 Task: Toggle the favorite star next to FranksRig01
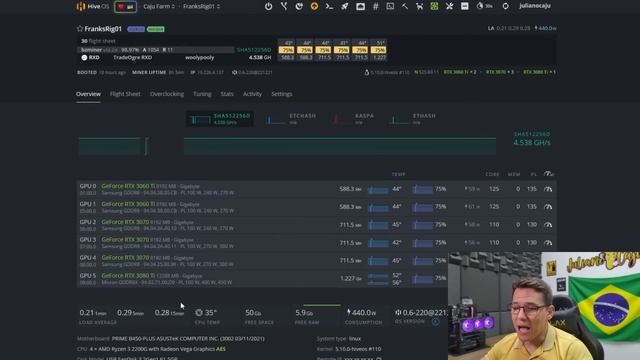coord(80,29)
